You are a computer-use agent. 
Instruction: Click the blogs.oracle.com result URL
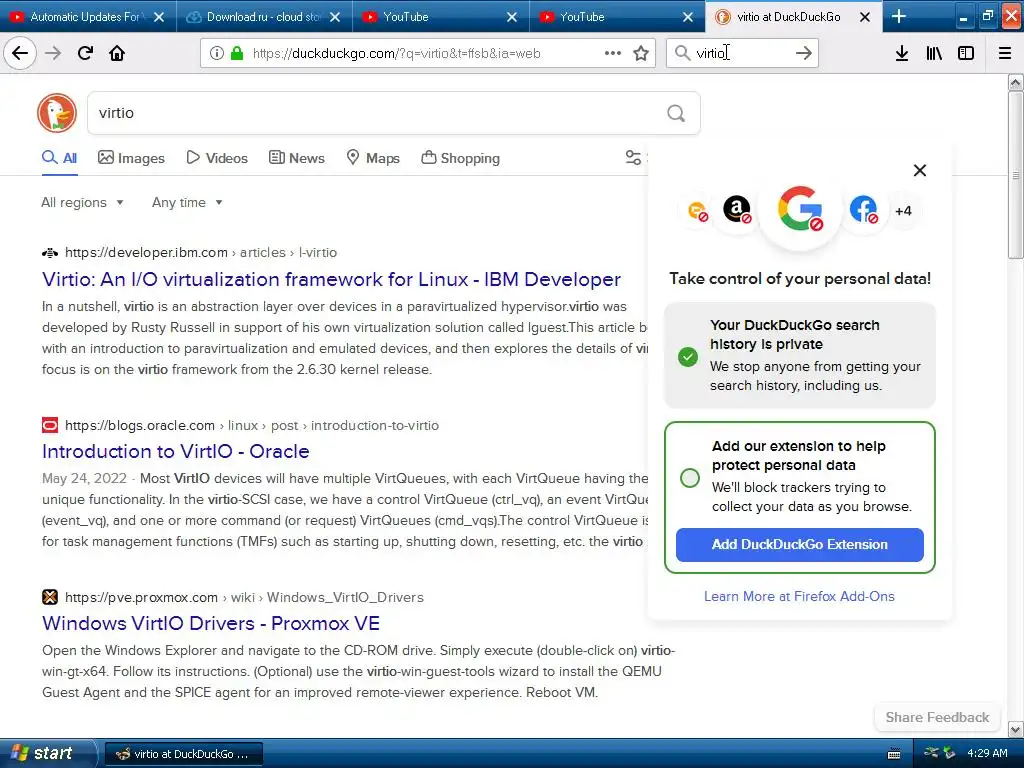[252, 425]
